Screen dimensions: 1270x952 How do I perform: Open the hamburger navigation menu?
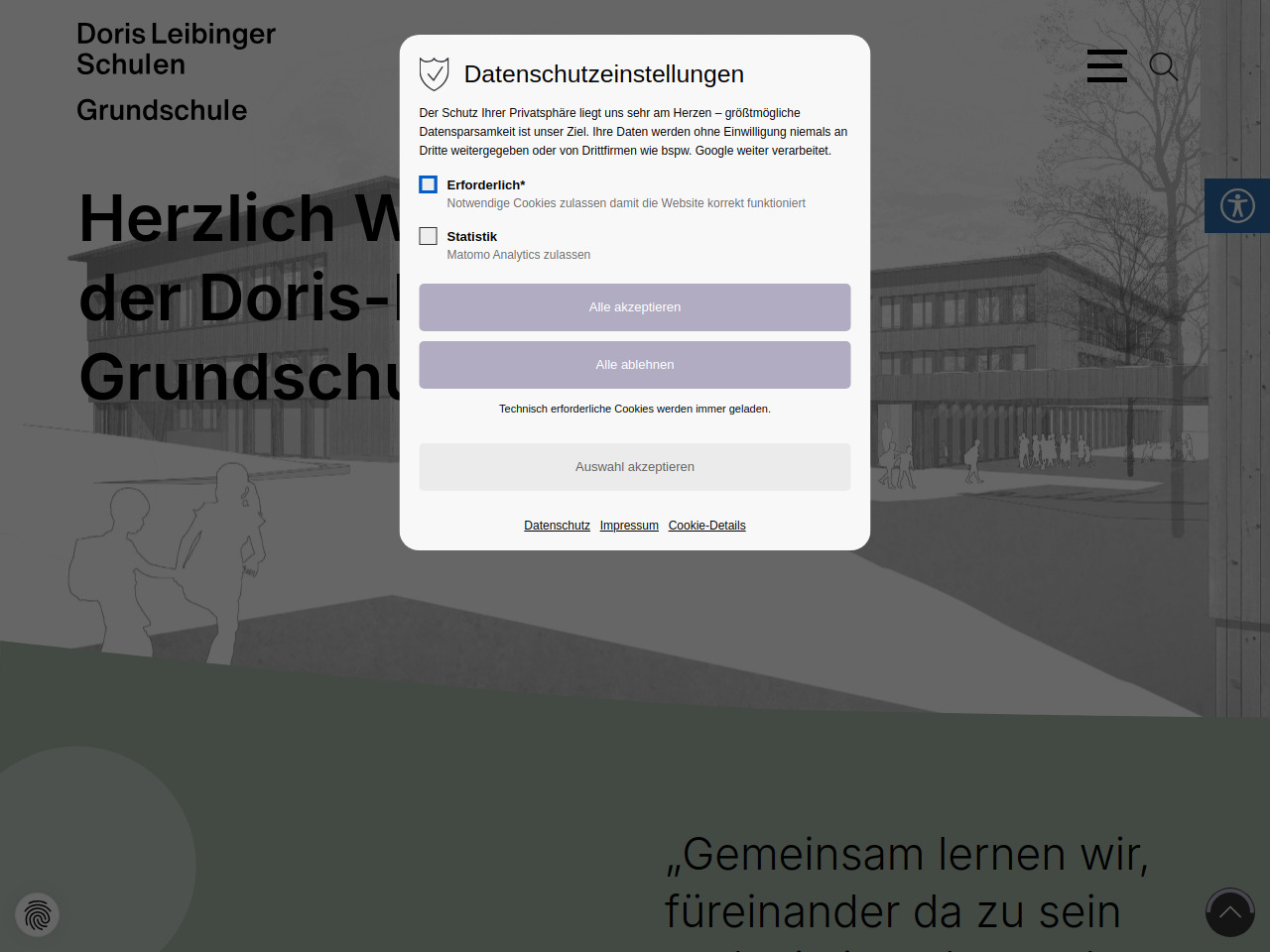pyautogui.click(x=1106, y=65)
